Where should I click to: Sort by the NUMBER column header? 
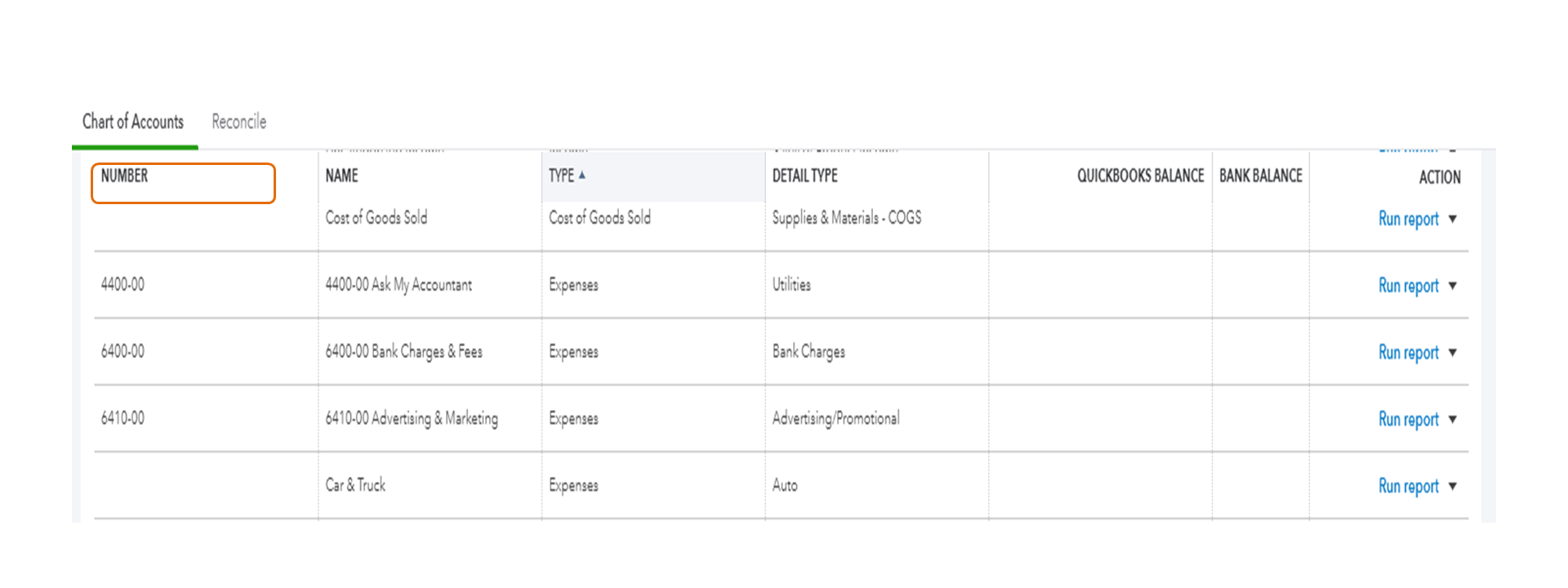pos(125,176)
